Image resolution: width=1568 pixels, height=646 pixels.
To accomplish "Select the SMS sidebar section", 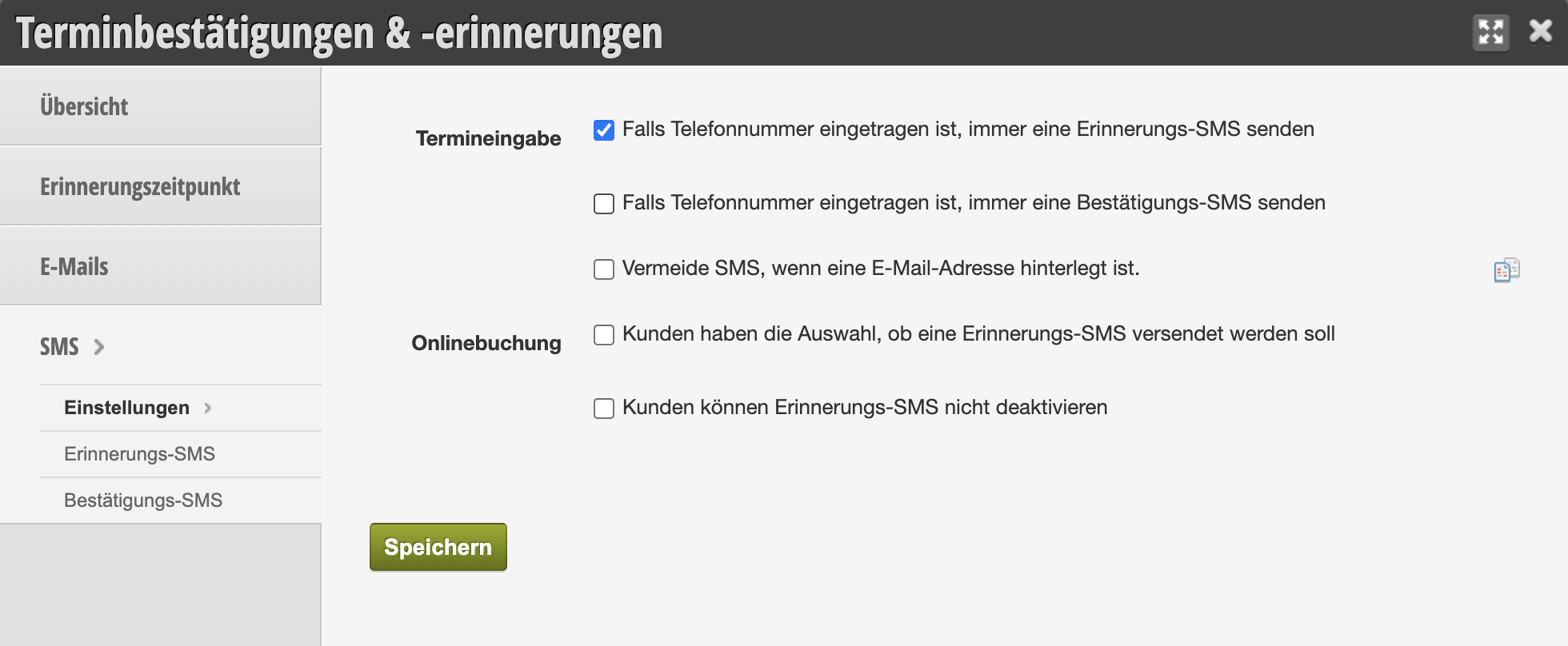I will [160, 346].
